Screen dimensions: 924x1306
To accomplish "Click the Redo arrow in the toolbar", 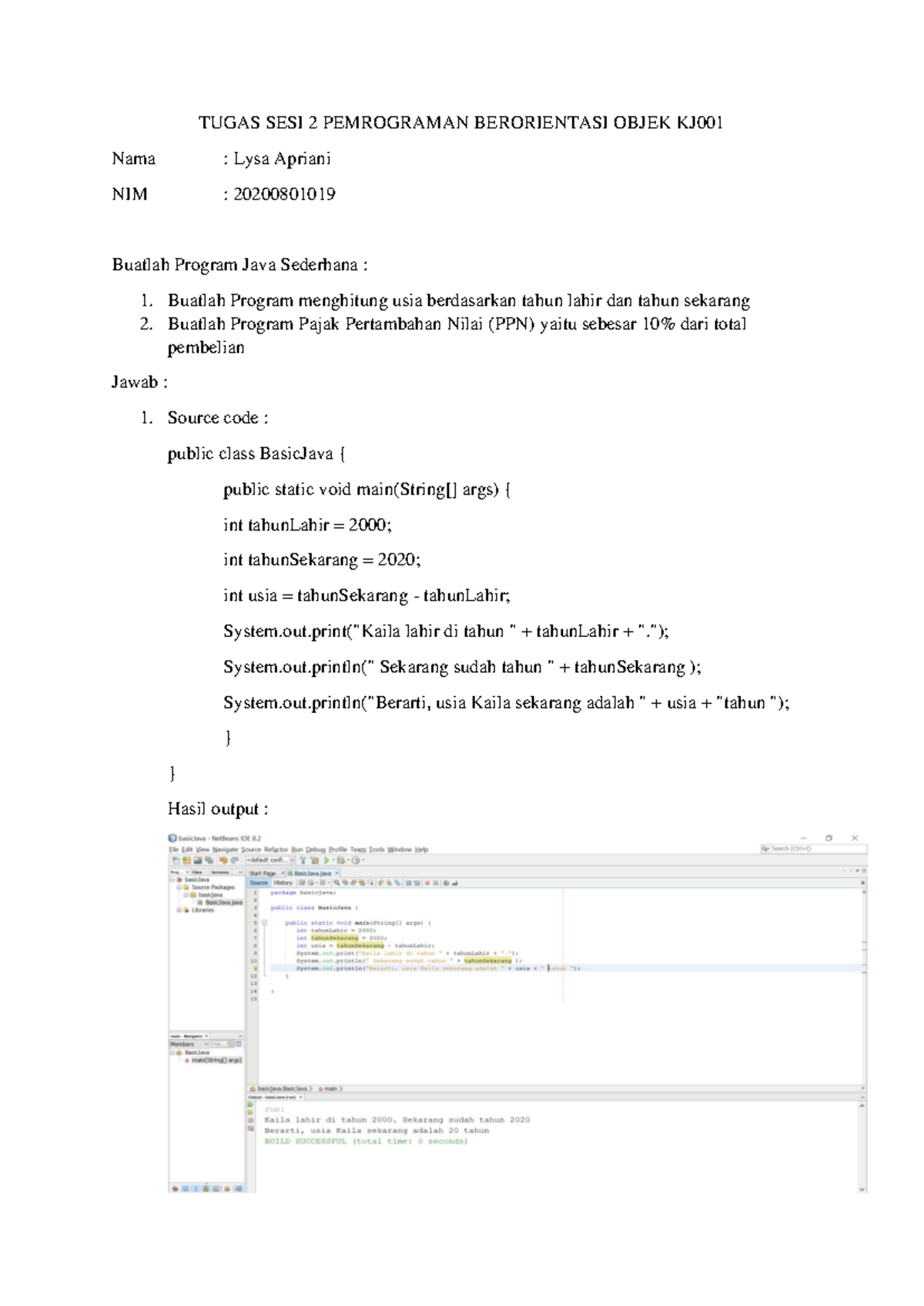I will (234, 860).
